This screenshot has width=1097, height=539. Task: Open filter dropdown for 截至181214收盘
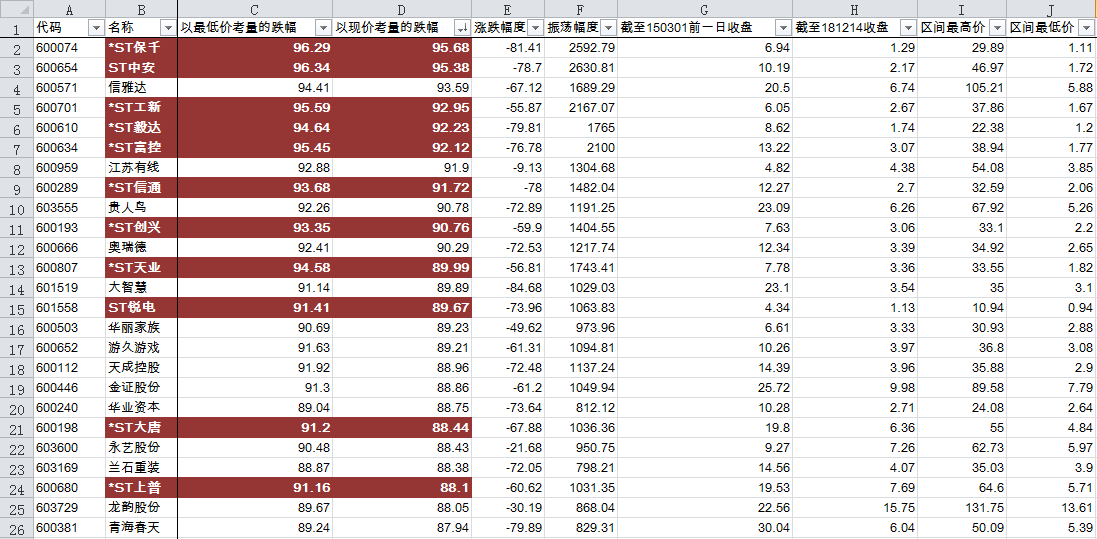908,28
